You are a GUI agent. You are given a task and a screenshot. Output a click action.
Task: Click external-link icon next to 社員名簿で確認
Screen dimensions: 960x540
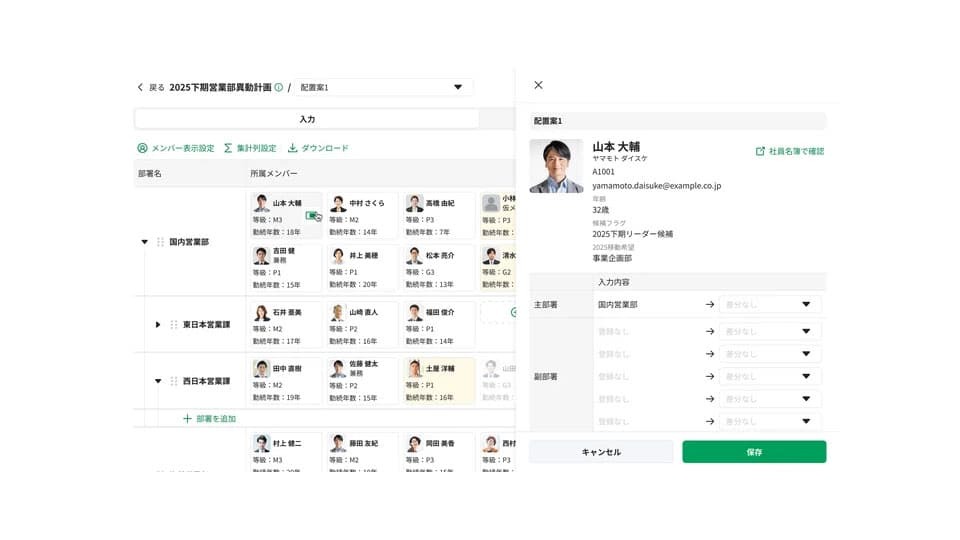click(x=760, y=151)
